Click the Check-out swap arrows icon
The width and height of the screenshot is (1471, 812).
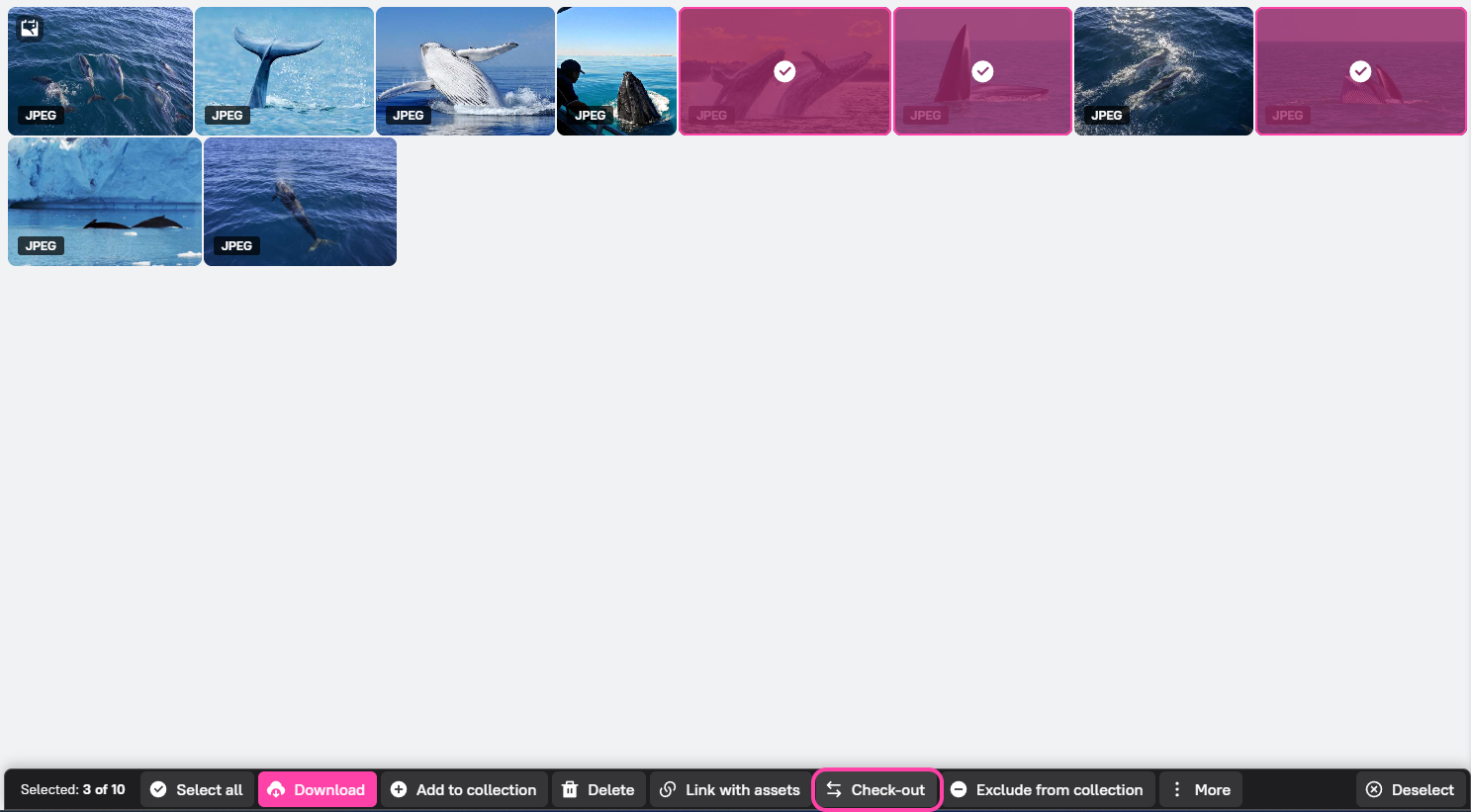pyautogui.click(x=835, y=789)
